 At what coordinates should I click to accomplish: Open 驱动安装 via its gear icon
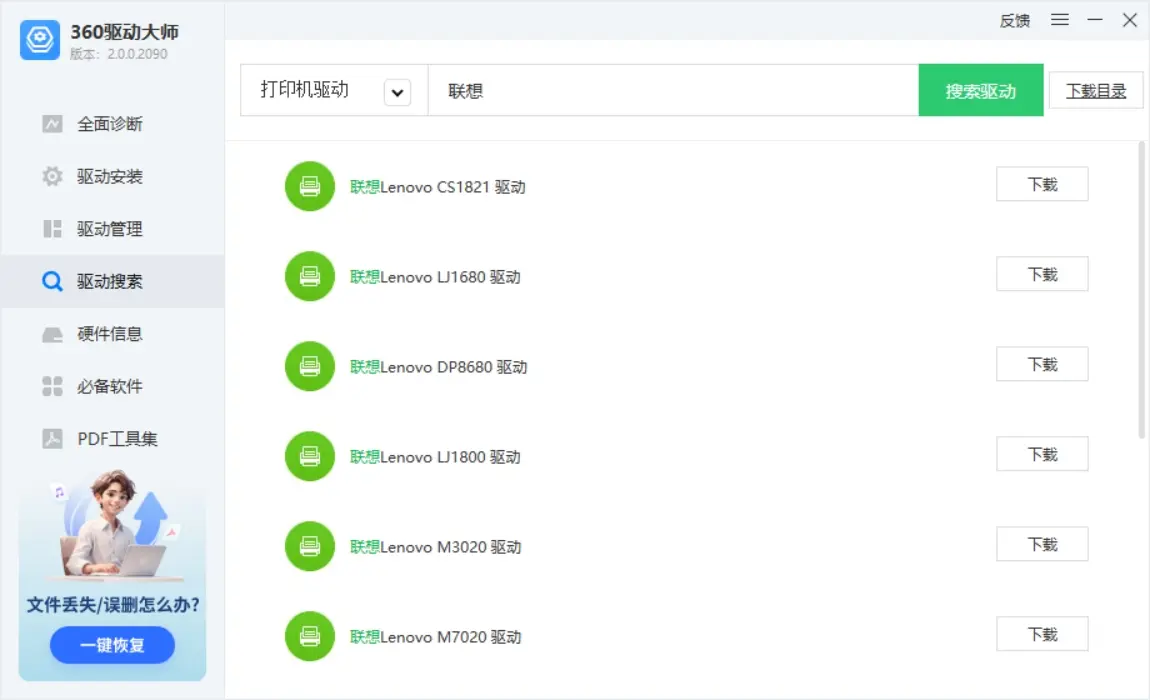pyautogui.click(x=52, y=176)
